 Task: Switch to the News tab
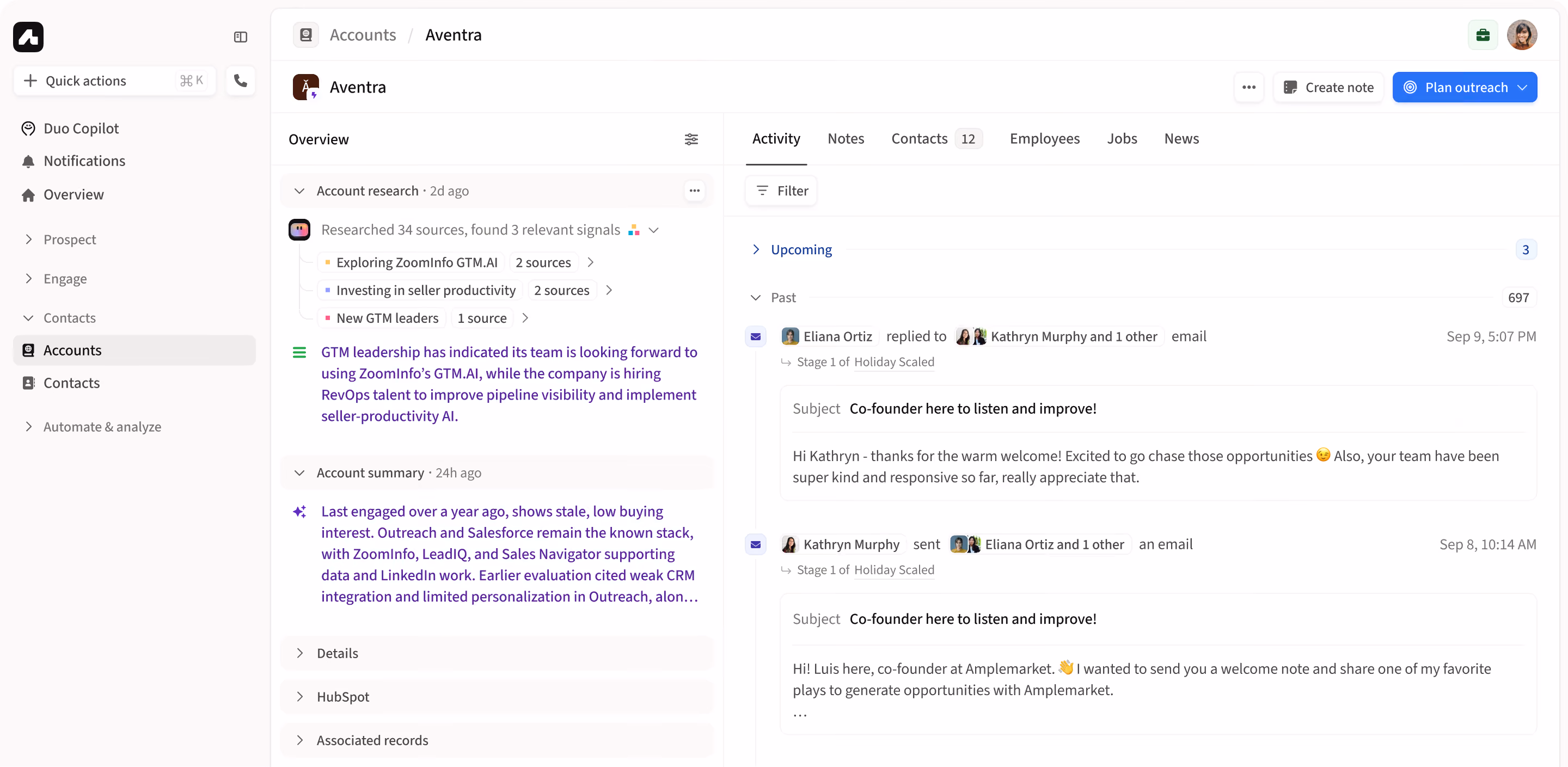[x=1181, y=139]
